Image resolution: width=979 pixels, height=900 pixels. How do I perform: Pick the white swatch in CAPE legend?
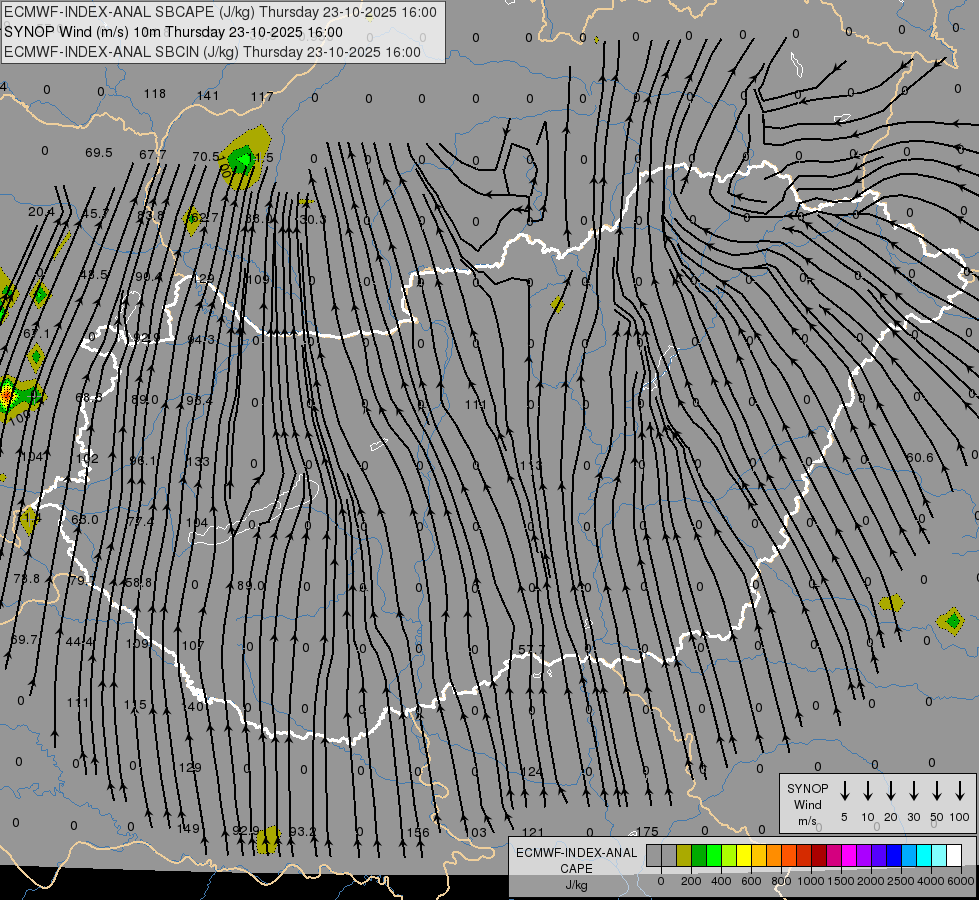pyautogui.click(x=954, y=856)
